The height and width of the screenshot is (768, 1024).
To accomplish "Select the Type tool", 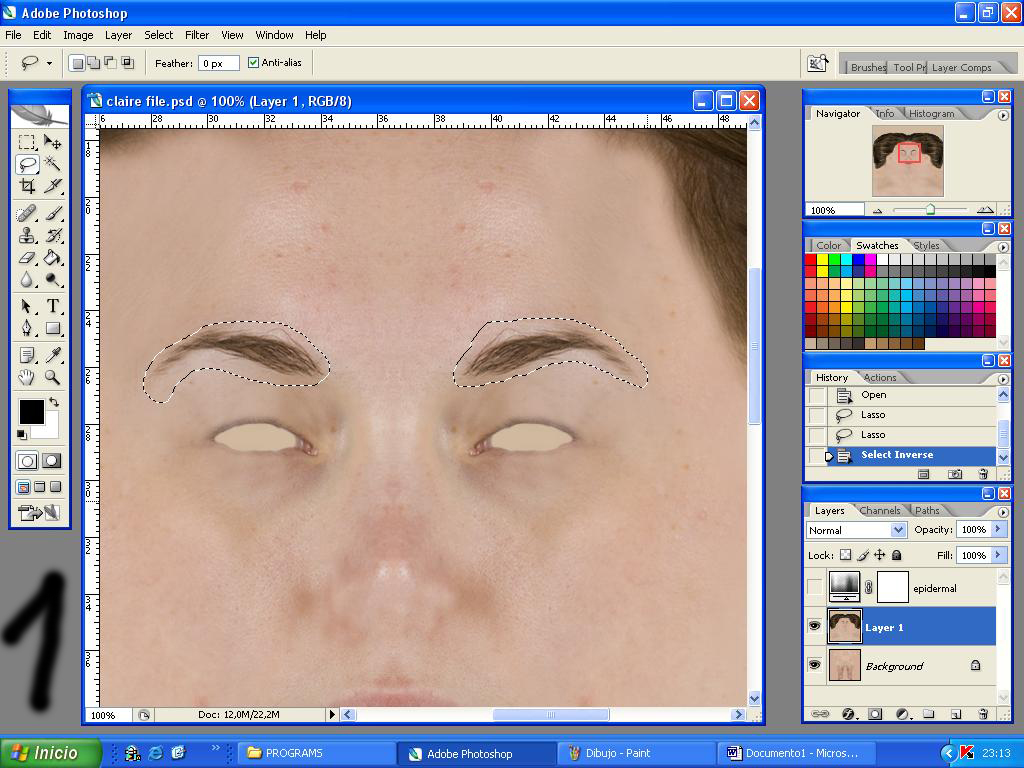I will pos(52,306).
